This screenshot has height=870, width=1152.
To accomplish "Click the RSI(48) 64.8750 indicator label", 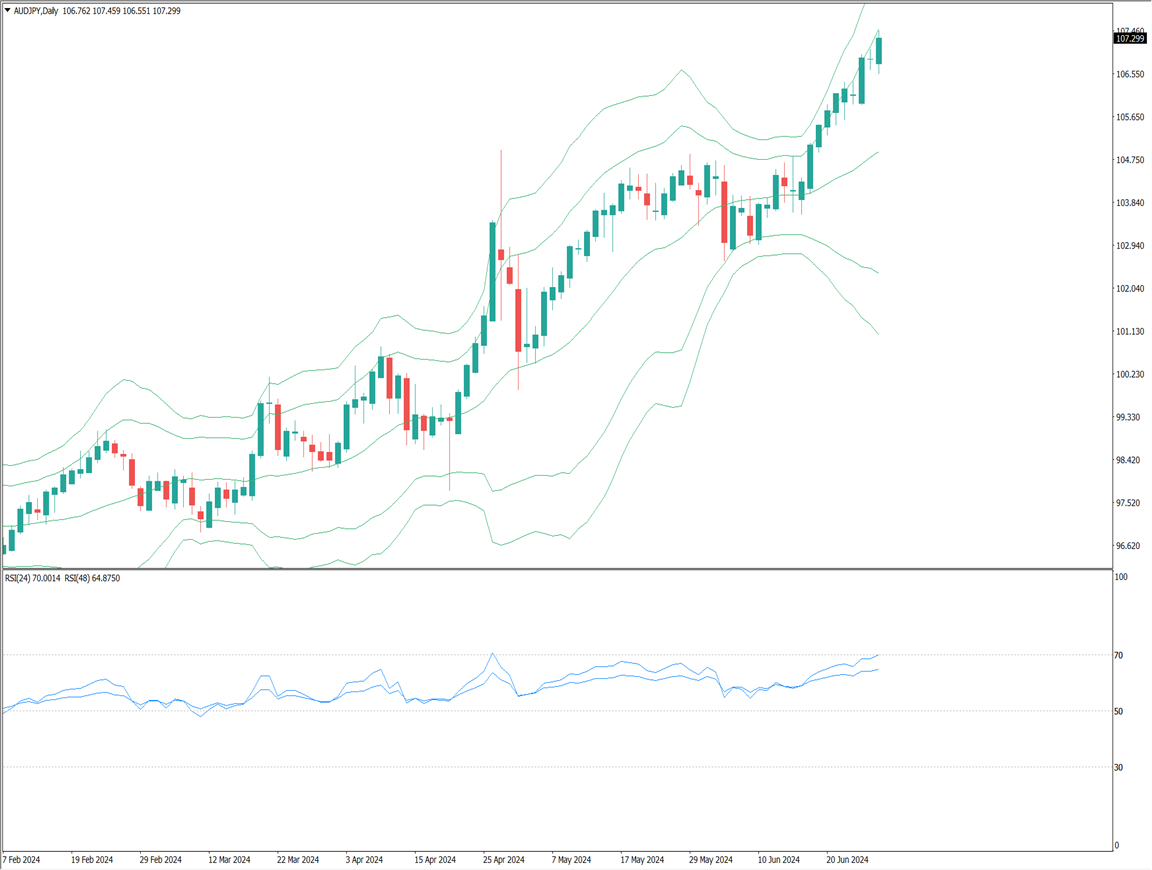I will (92, 578).
